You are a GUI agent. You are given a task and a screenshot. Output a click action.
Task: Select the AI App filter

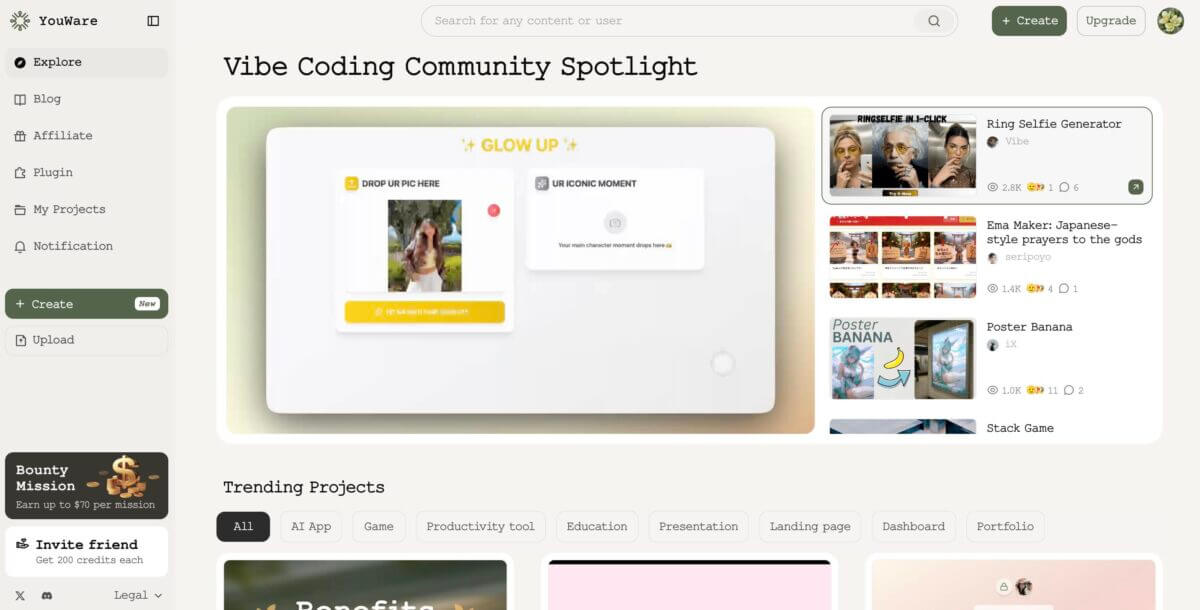pyautogui.click(x=311, y=526)
